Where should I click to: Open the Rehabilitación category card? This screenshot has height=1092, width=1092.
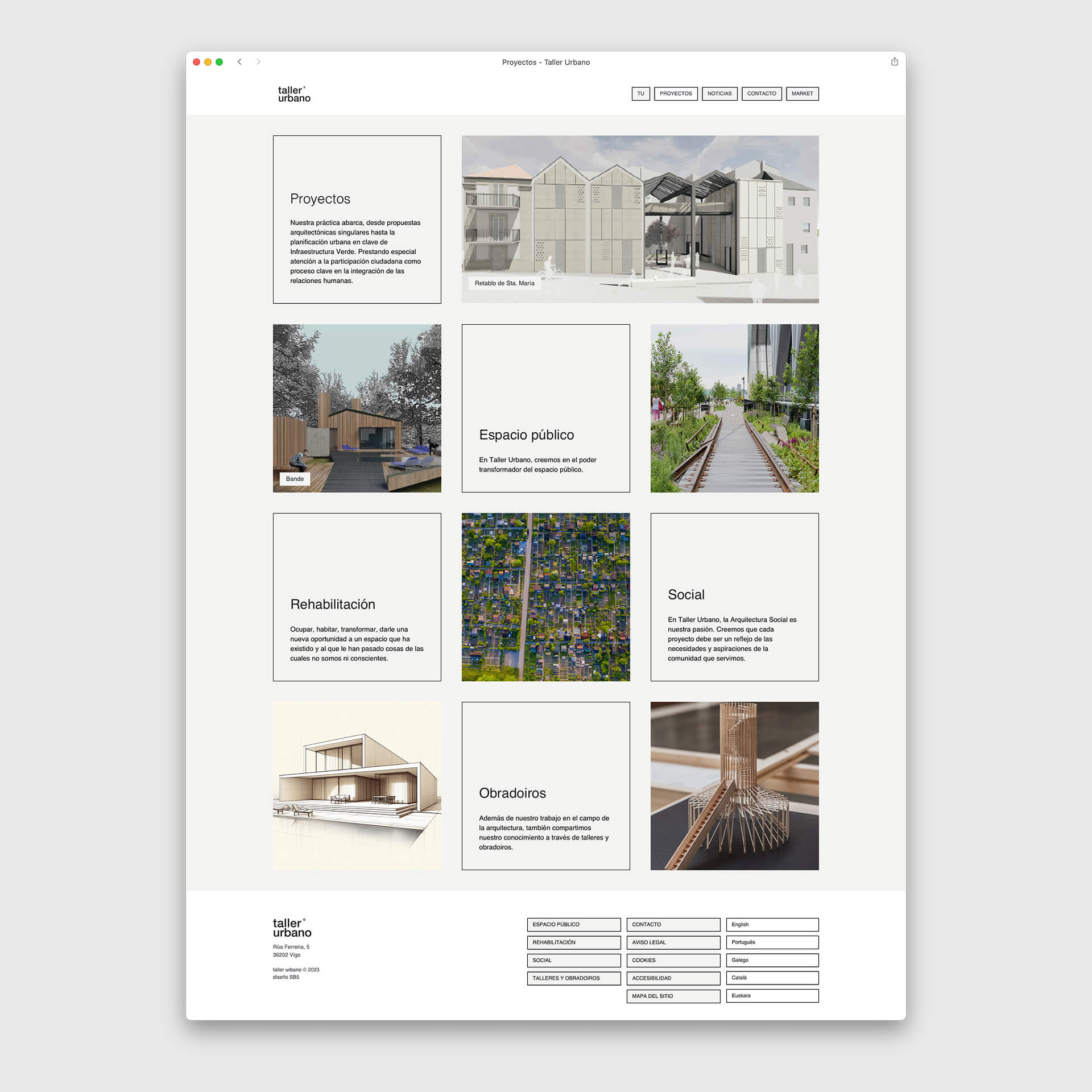pyautogui.click(x=357, y=597)
